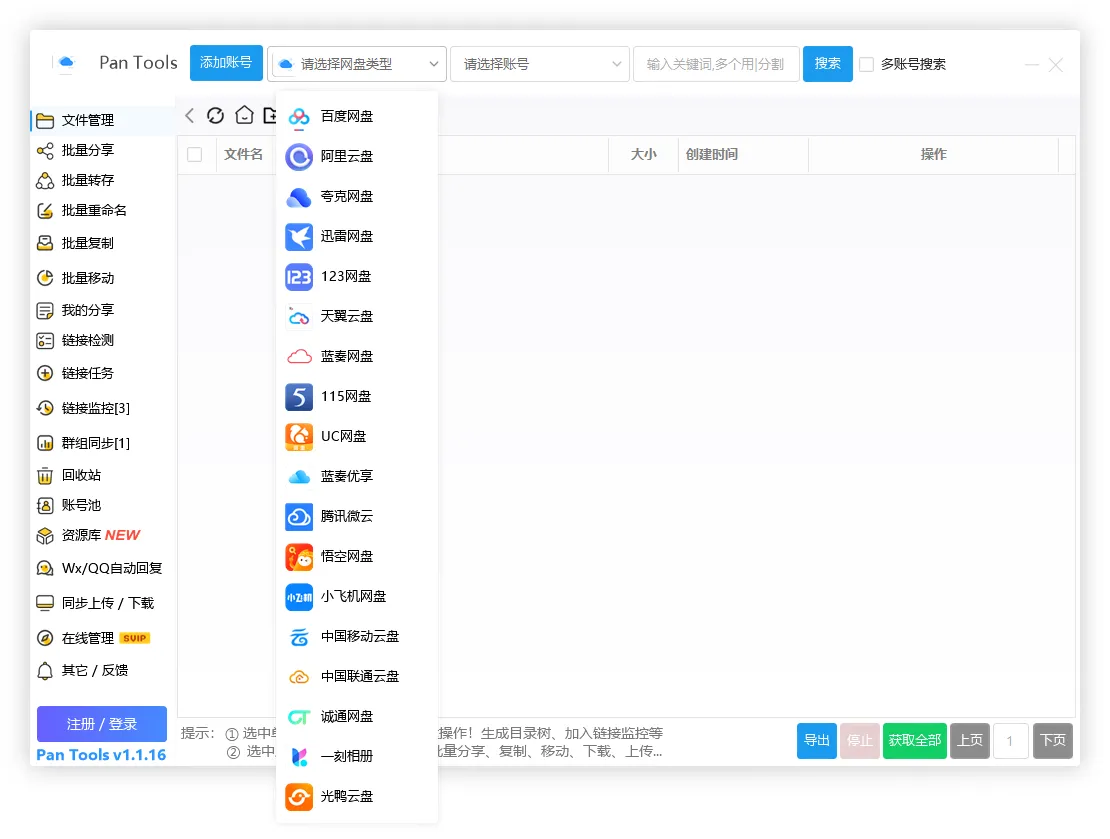Toggle the 多账号搜索 checkbox
Screen dimensions: 1110x839
pyautogui.click(x=866, y=64)
